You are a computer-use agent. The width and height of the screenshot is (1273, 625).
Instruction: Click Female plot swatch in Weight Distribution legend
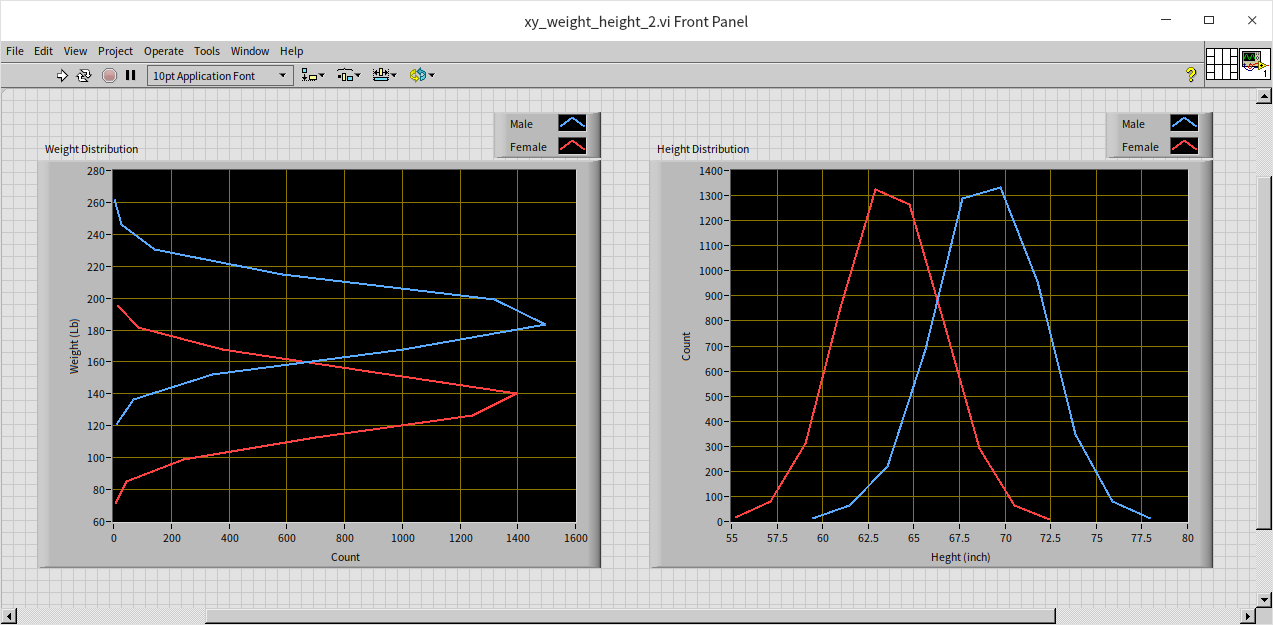tap(572, 147)
